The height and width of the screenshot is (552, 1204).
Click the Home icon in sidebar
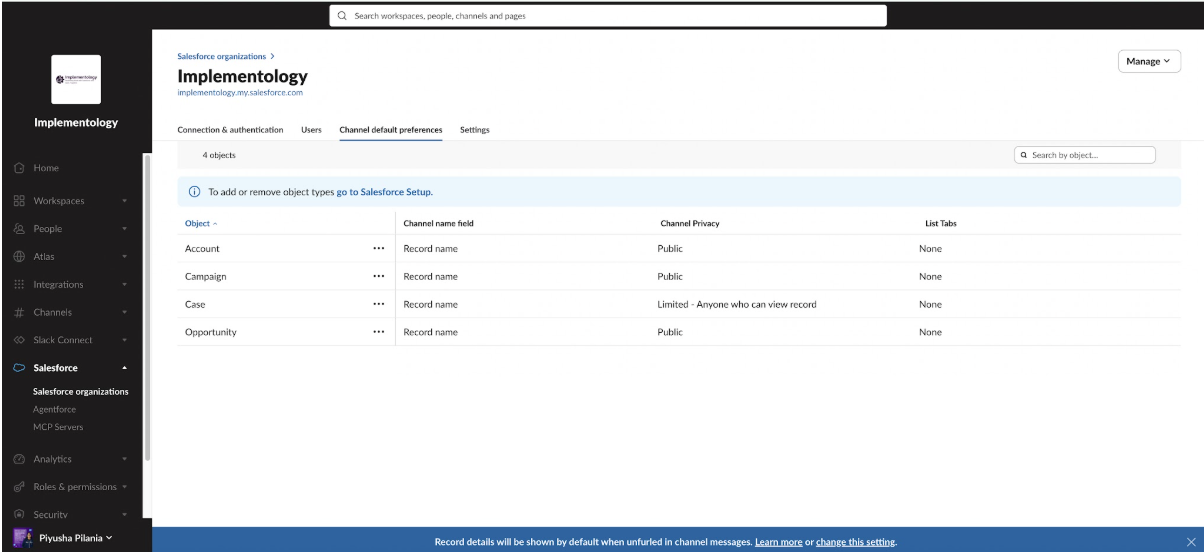click(20, 168)
